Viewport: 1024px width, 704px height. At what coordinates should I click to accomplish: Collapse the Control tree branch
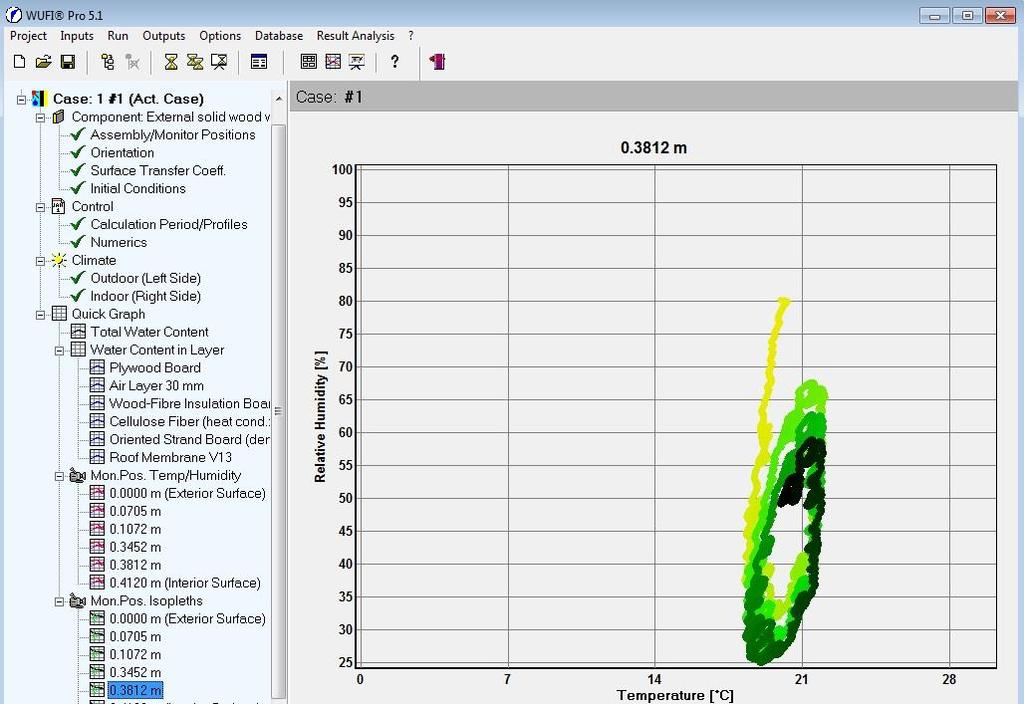[x=40, y=207]
